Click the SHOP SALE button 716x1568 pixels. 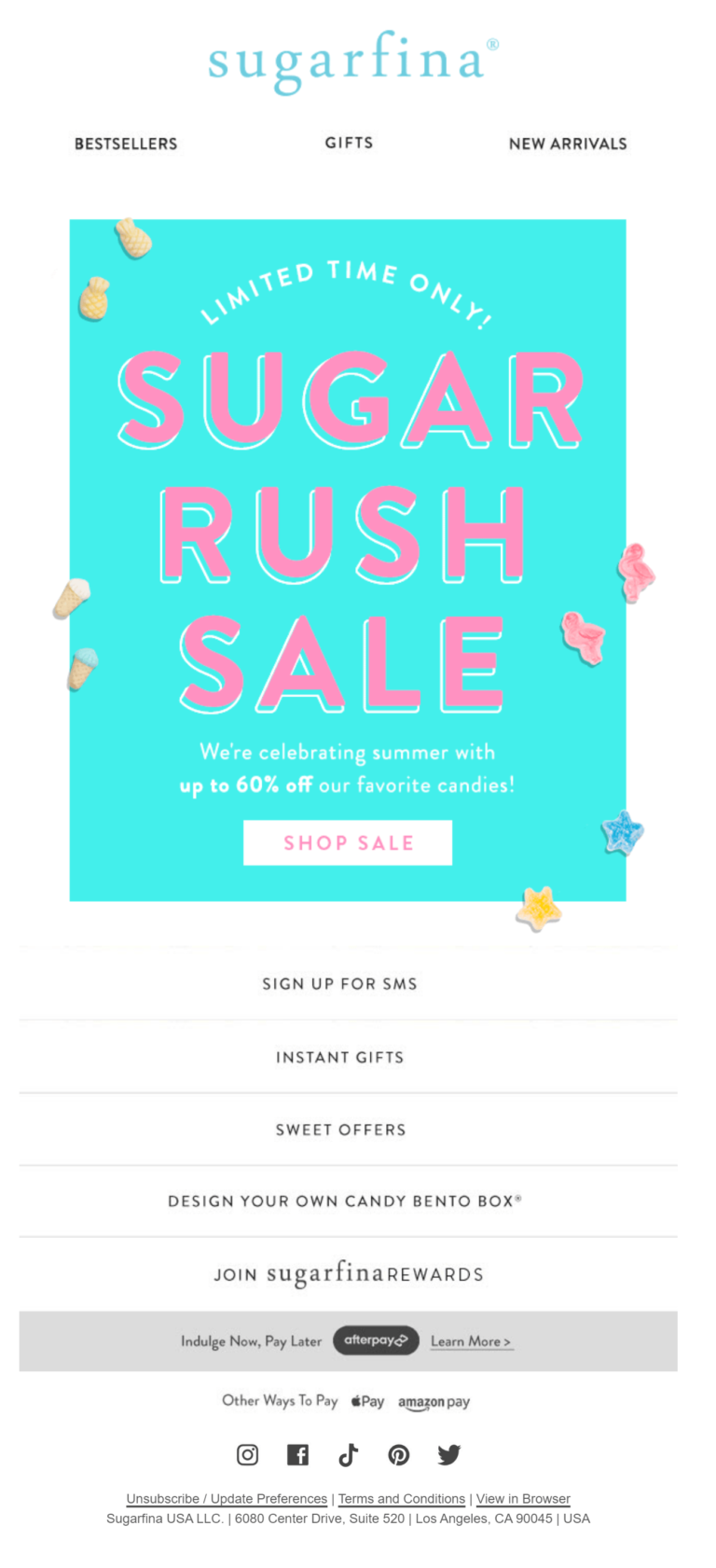(x=348, y=842)
